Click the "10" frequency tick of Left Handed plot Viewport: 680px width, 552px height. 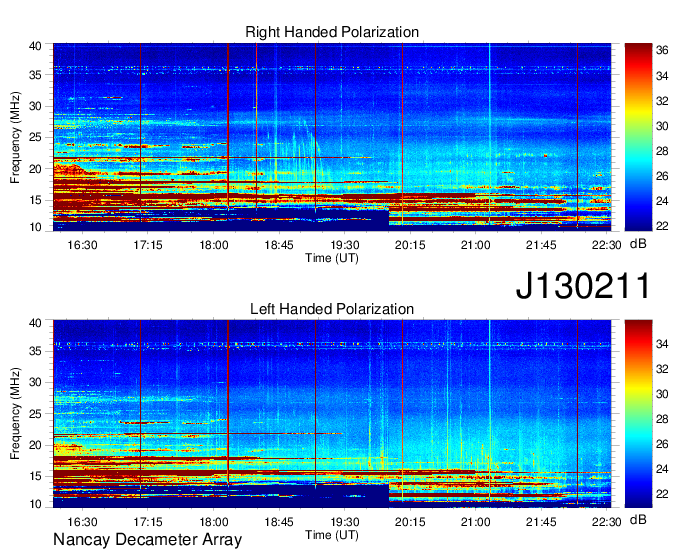(35, 504)
